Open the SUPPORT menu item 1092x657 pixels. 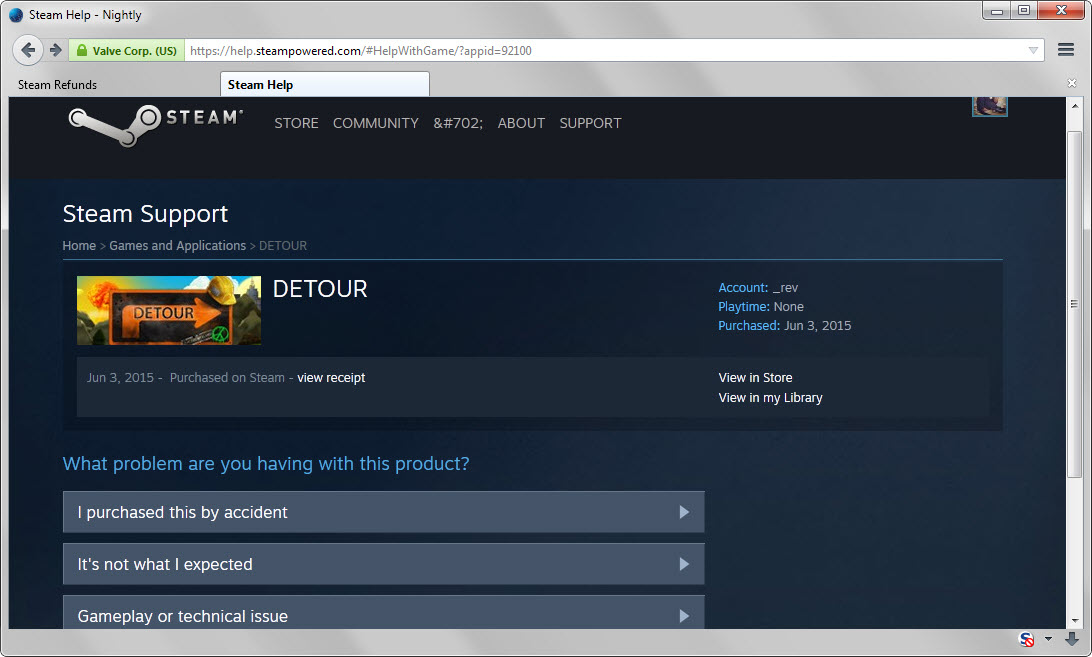[x=590, y=123]
